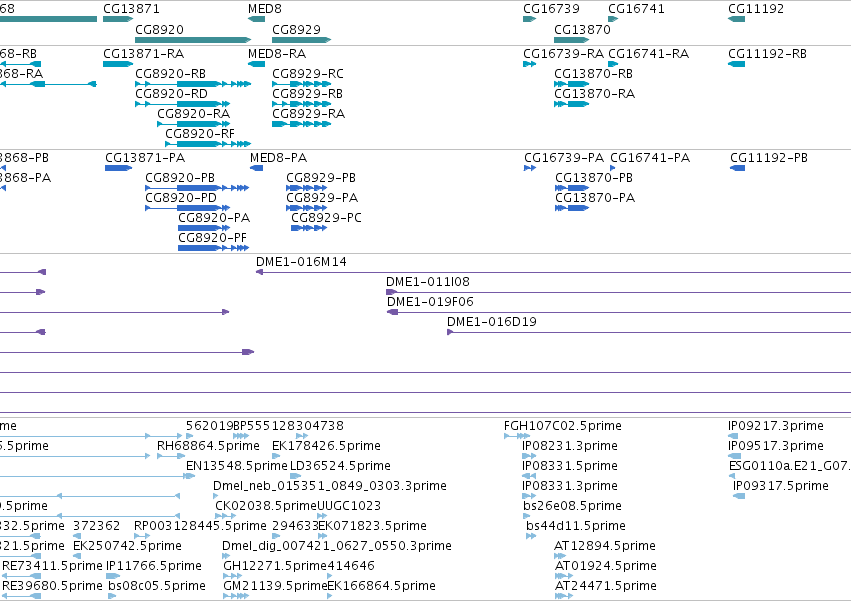Select transcript CG8929-RC

pyautogui.click(x=308, y=74)
